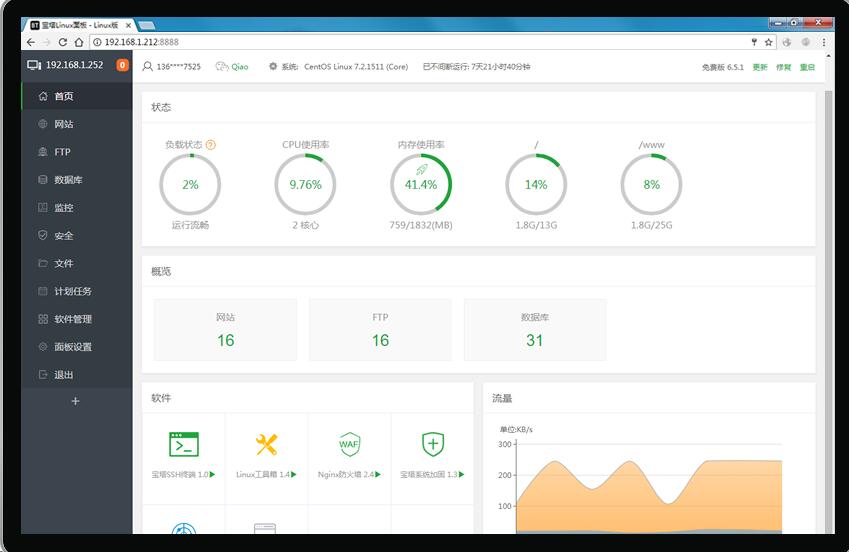Viewport: 849px width, 552px height.
Task: Click the 重启 link at top right
Action: (807, 67)
